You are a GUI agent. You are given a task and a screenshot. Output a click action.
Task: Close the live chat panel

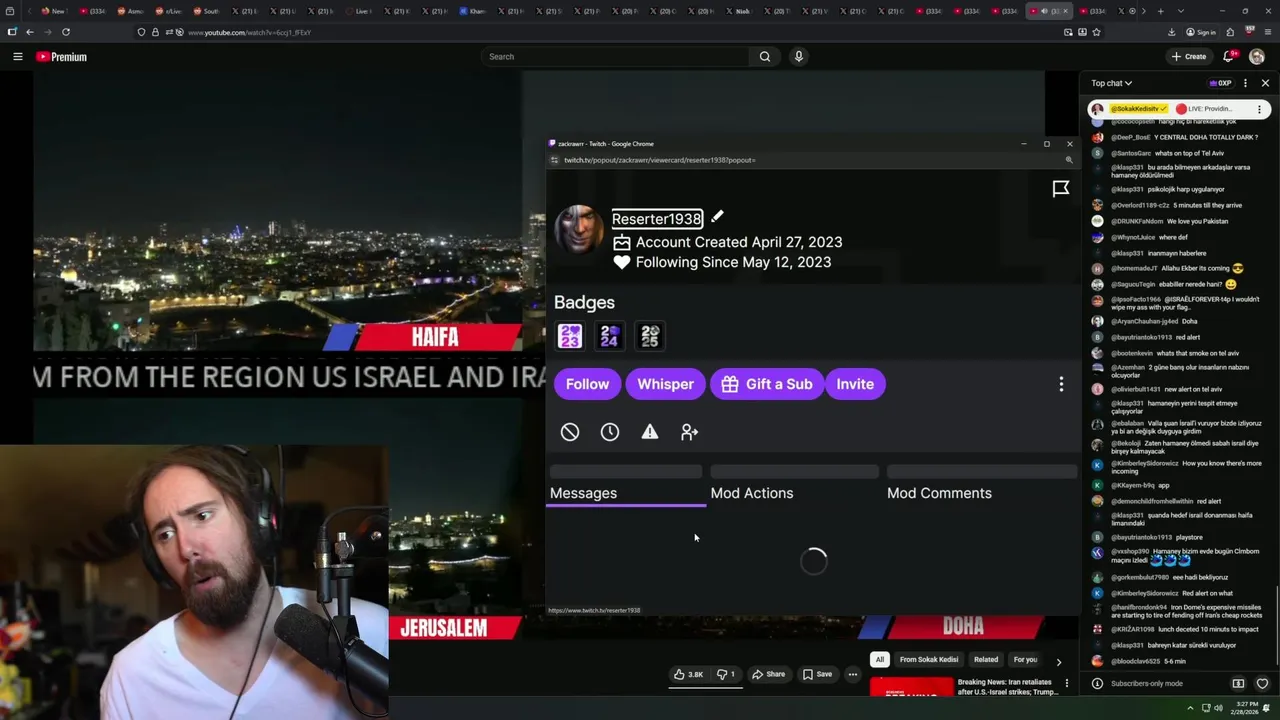pos(1265,83)
